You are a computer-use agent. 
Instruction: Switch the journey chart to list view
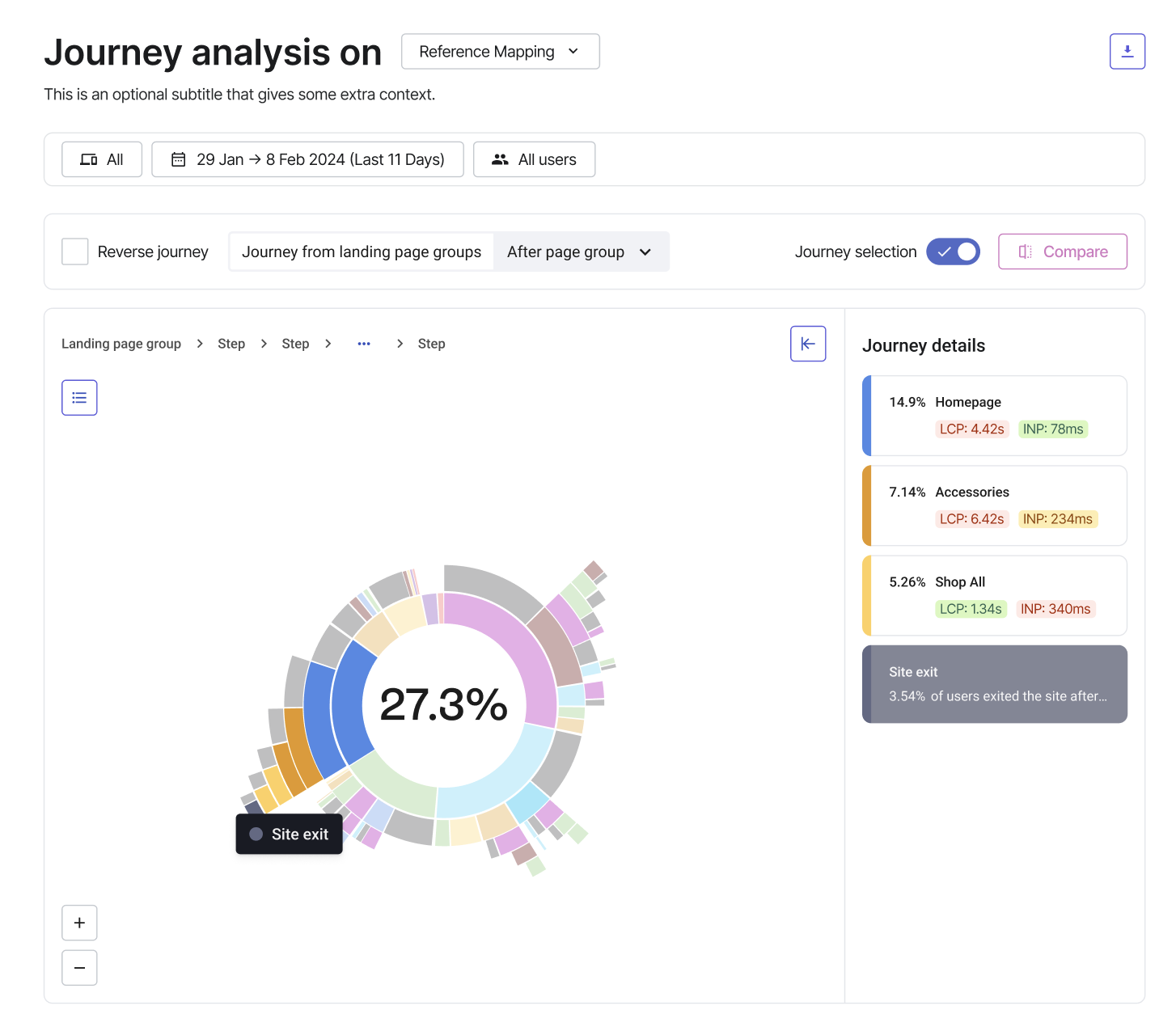pos(78,397)
